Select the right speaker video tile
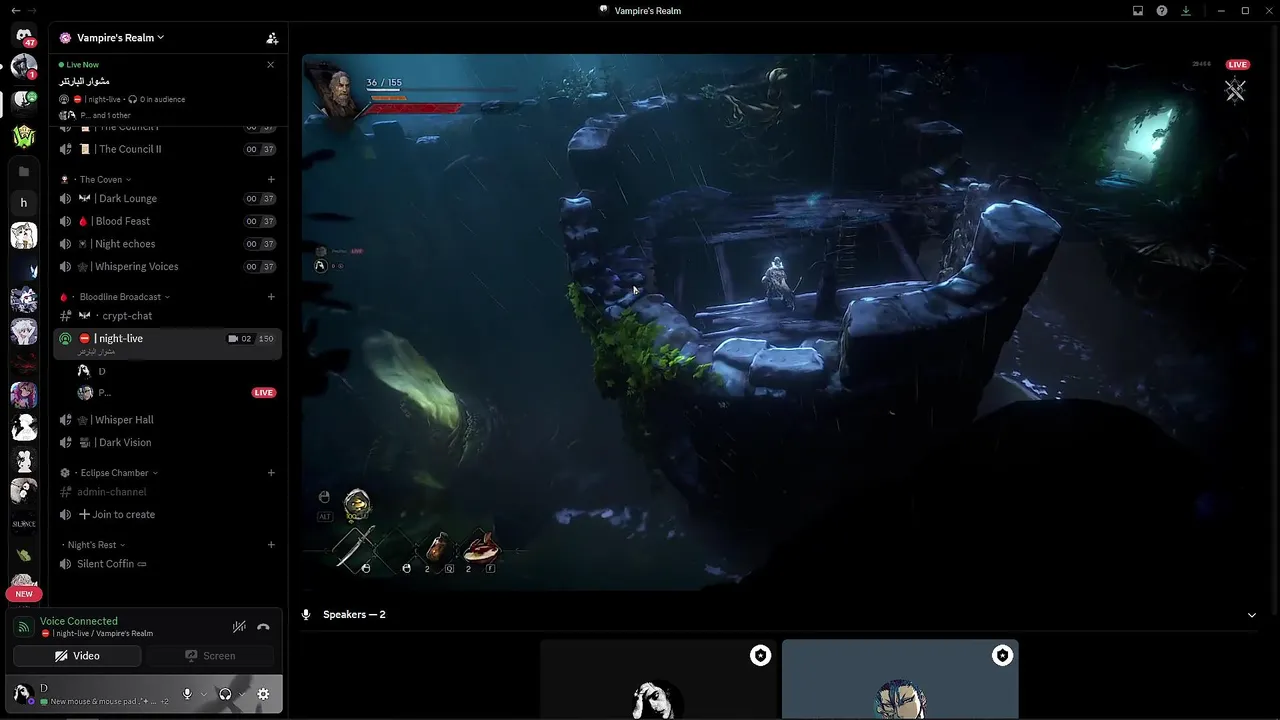This screenshot has height=720, width=1280. pyautogui.click(x=900, y=680)
